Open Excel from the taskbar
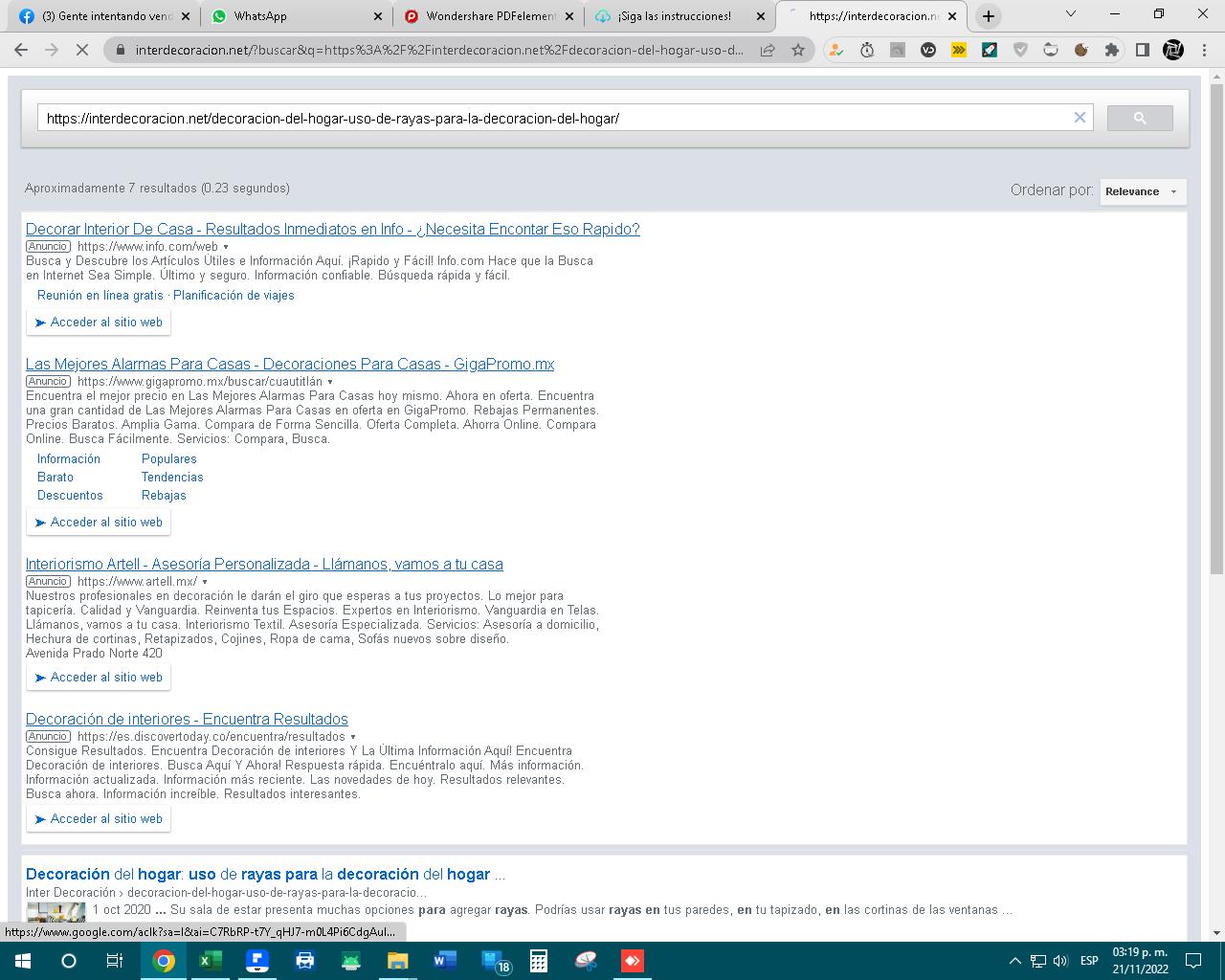 click(x=211, y=961)
